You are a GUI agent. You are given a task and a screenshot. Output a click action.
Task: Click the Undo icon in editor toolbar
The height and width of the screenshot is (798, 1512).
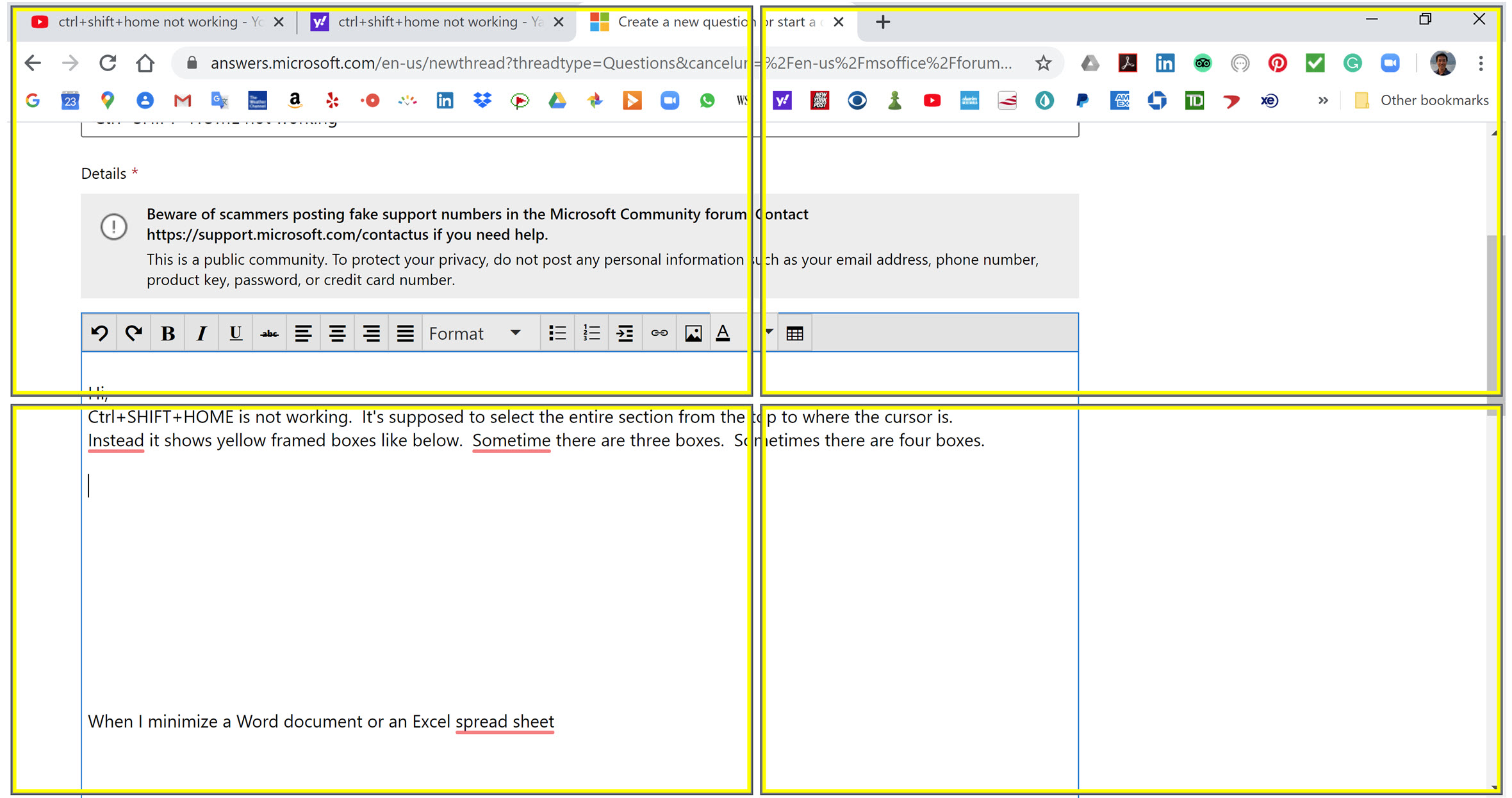99,333
